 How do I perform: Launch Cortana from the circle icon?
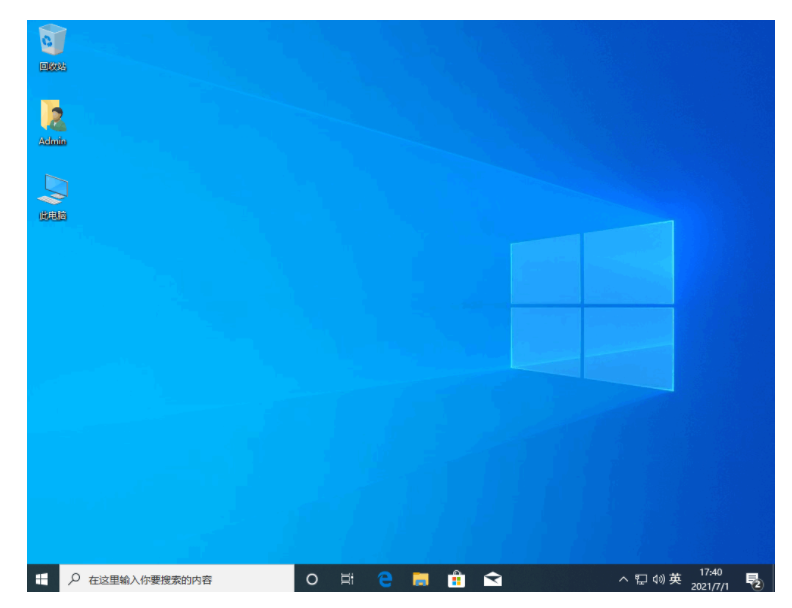click(312, 579)
